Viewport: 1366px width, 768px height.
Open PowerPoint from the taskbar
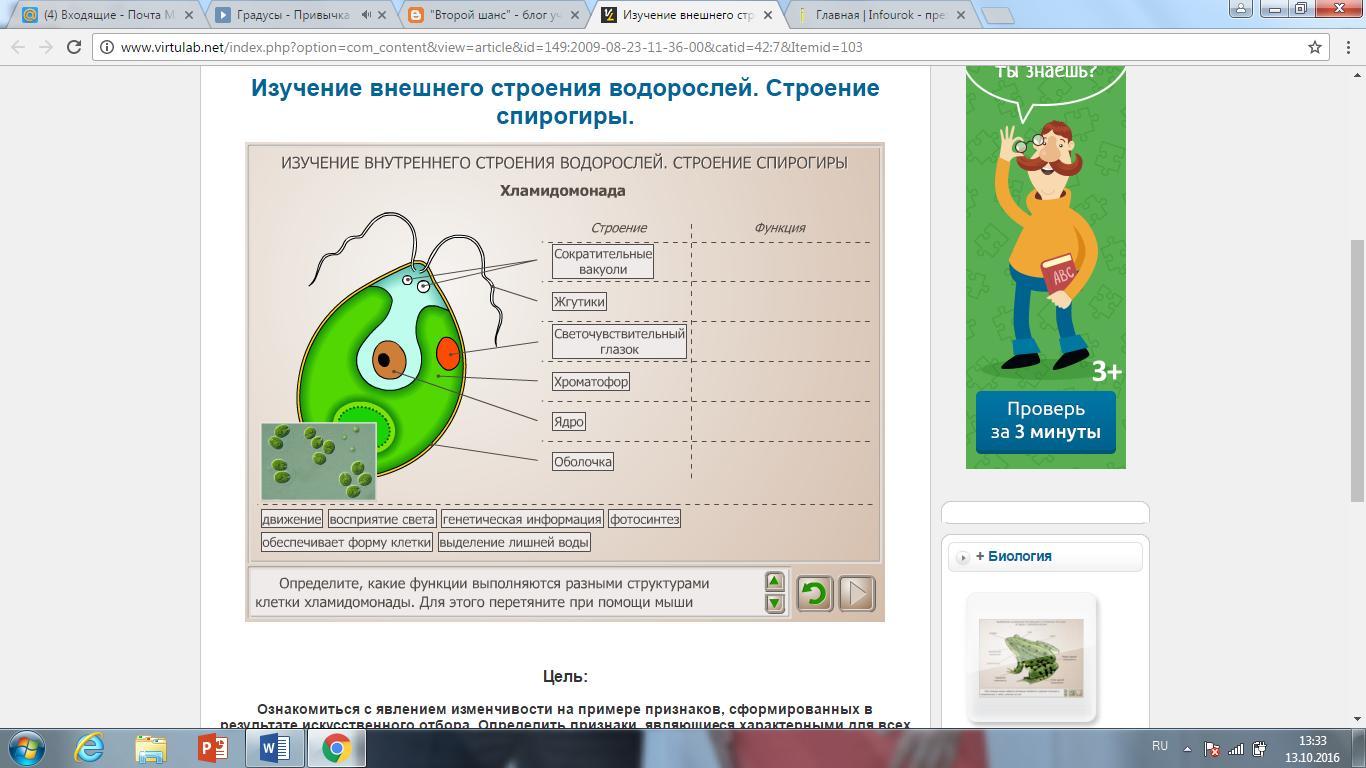[212, 747]
